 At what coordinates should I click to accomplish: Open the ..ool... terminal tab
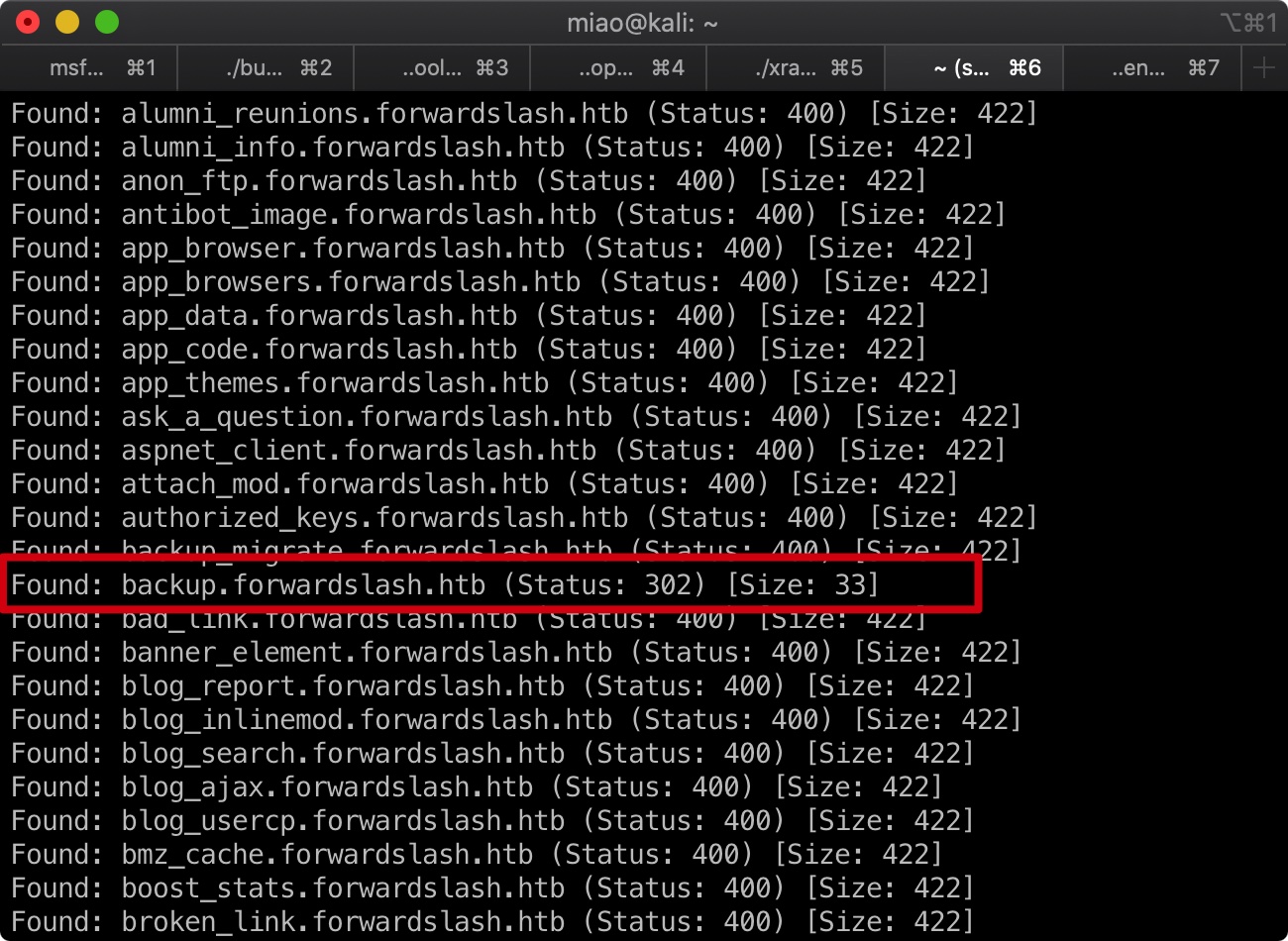click(443, 68)
